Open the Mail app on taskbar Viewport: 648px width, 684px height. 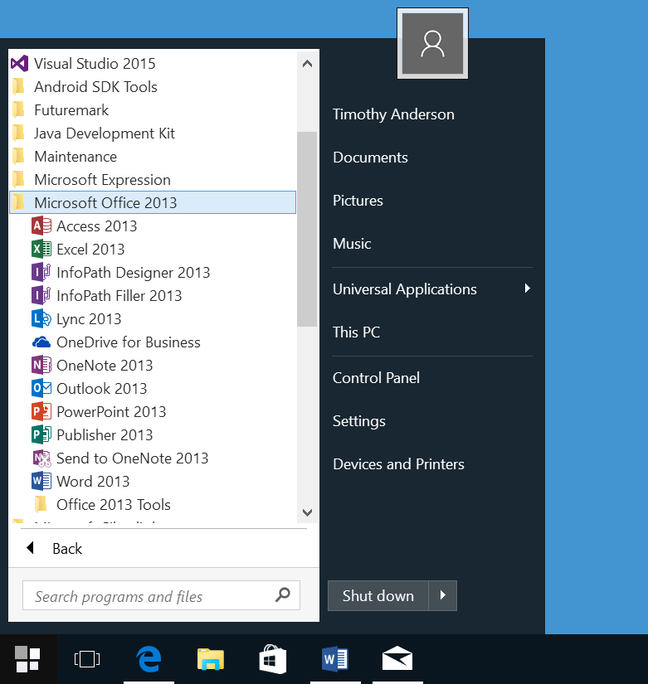(397, 659)
